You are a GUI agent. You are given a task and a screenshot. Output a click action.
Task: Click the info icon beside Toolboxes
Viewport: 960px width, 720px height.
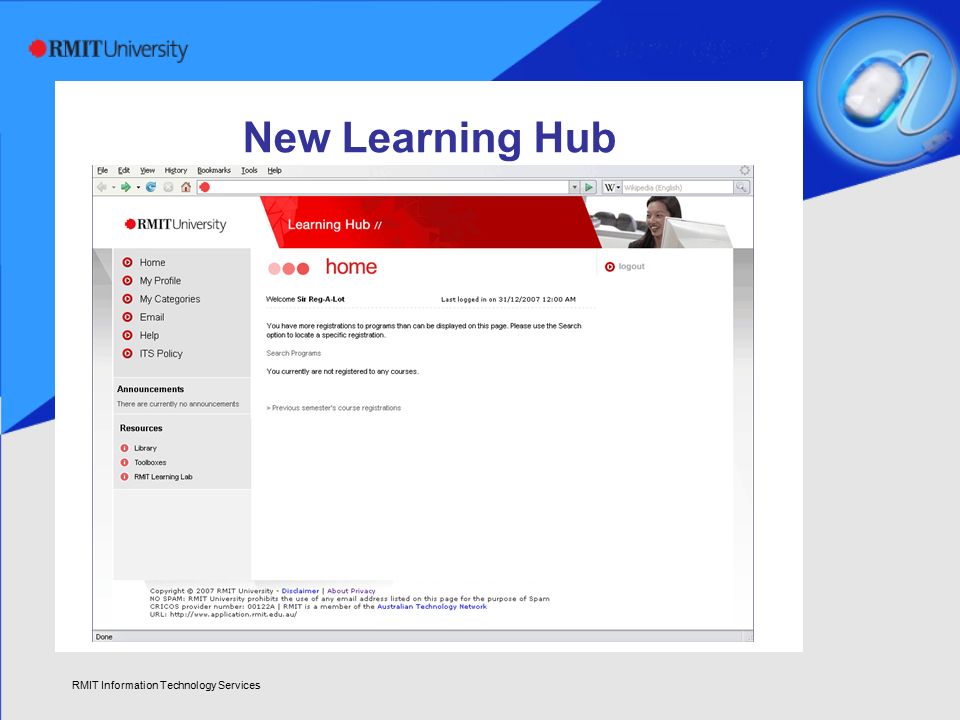coord(124,463)
